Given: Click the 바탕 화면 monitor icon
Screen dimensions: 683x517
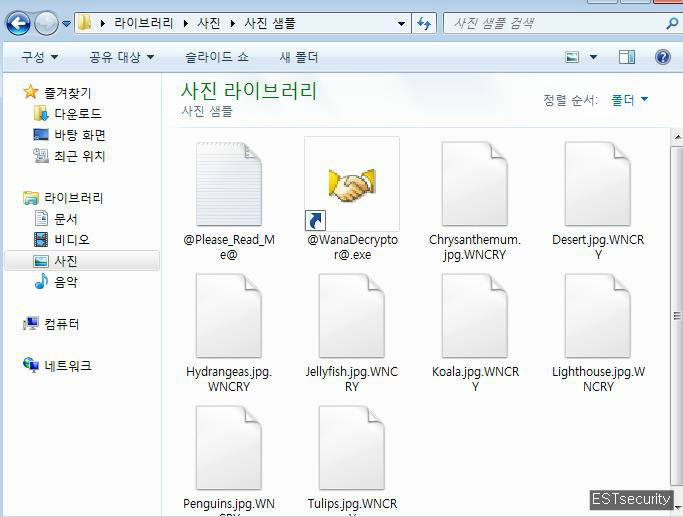Looking at the screenshot, I should point(41,134).
